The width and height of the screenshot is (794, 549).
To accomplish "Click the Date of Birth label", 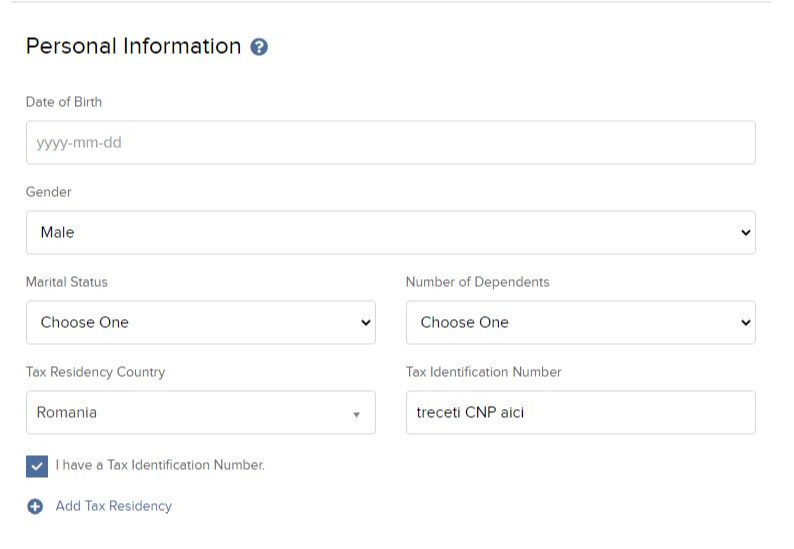I will coord(64,102).
